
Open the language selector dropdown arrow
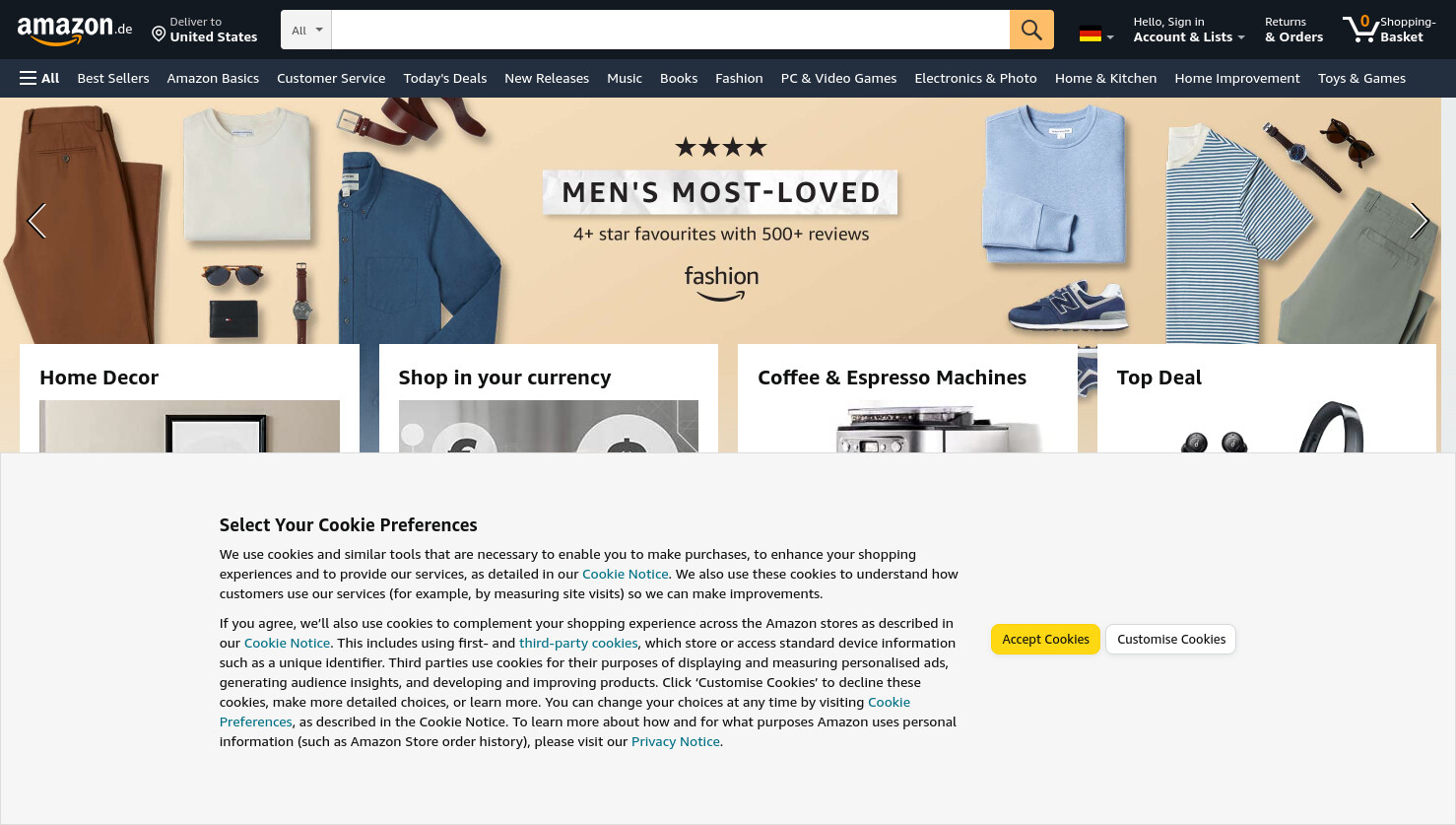click(x=1110, y=37)
